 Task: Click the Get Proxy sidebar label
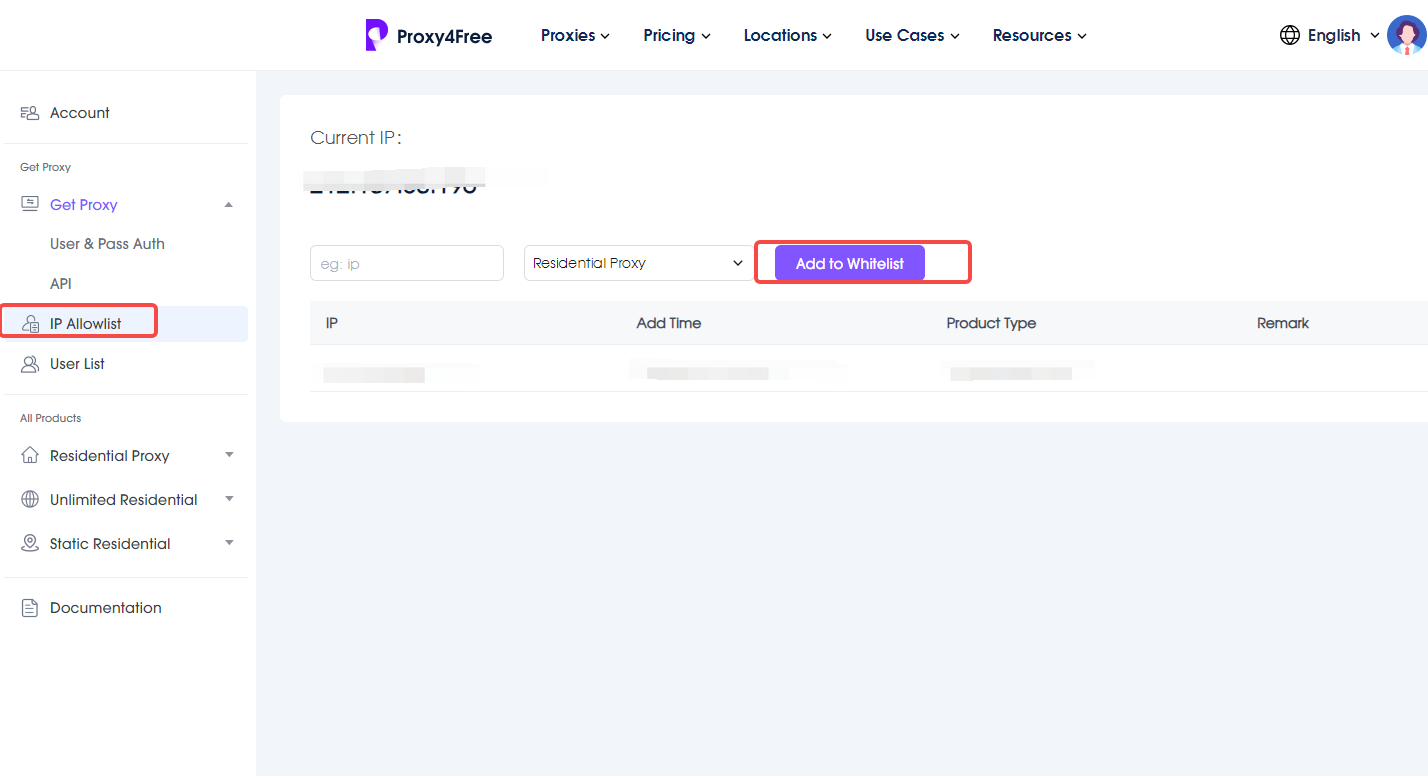[84, 205]
